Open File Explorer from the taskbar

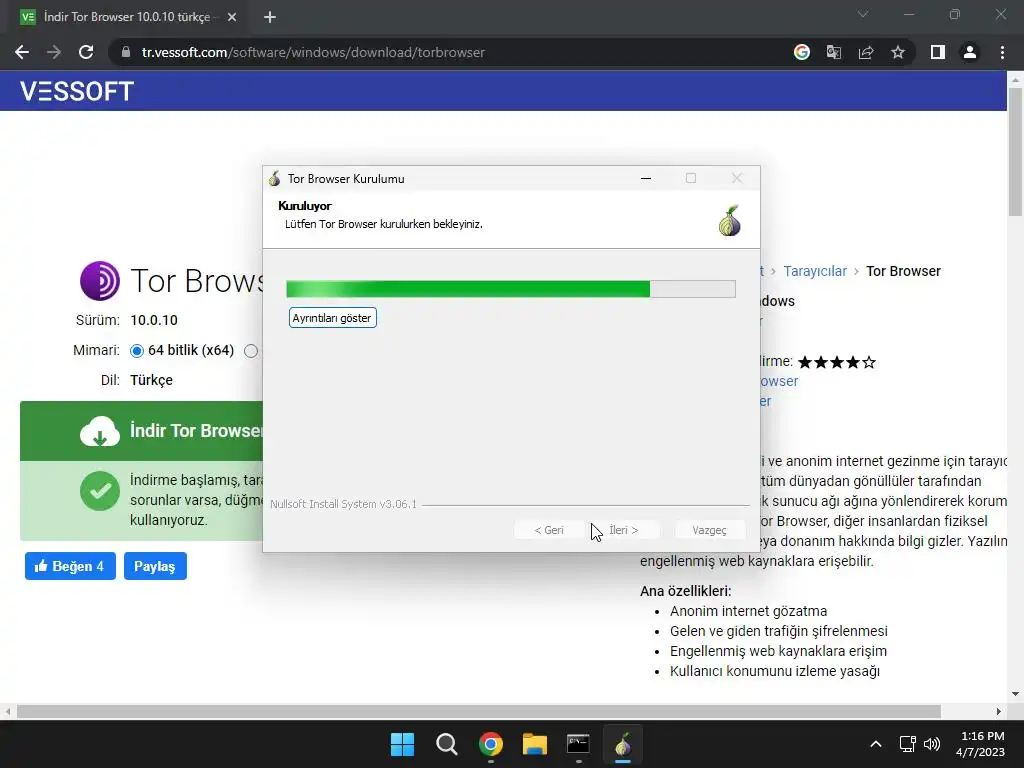click(x=534, y=744)
